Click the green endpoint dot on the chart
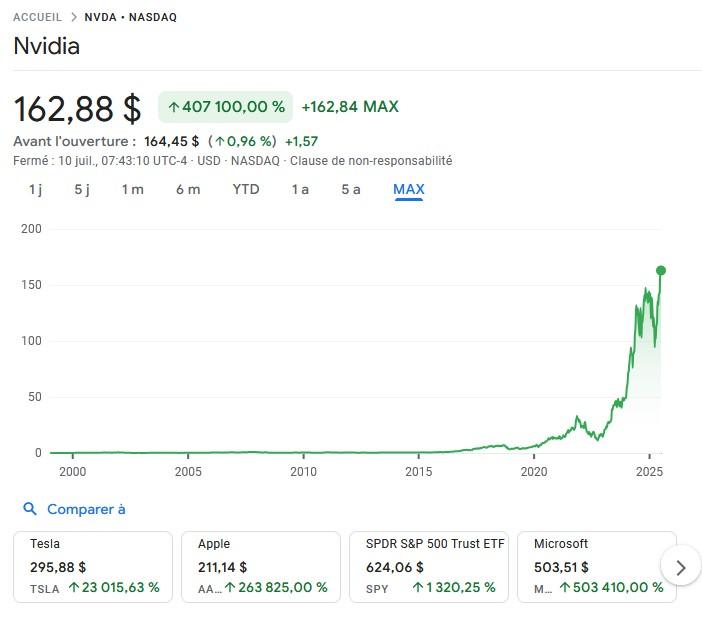The image size is (702, 618). click(x=660, y=270)
